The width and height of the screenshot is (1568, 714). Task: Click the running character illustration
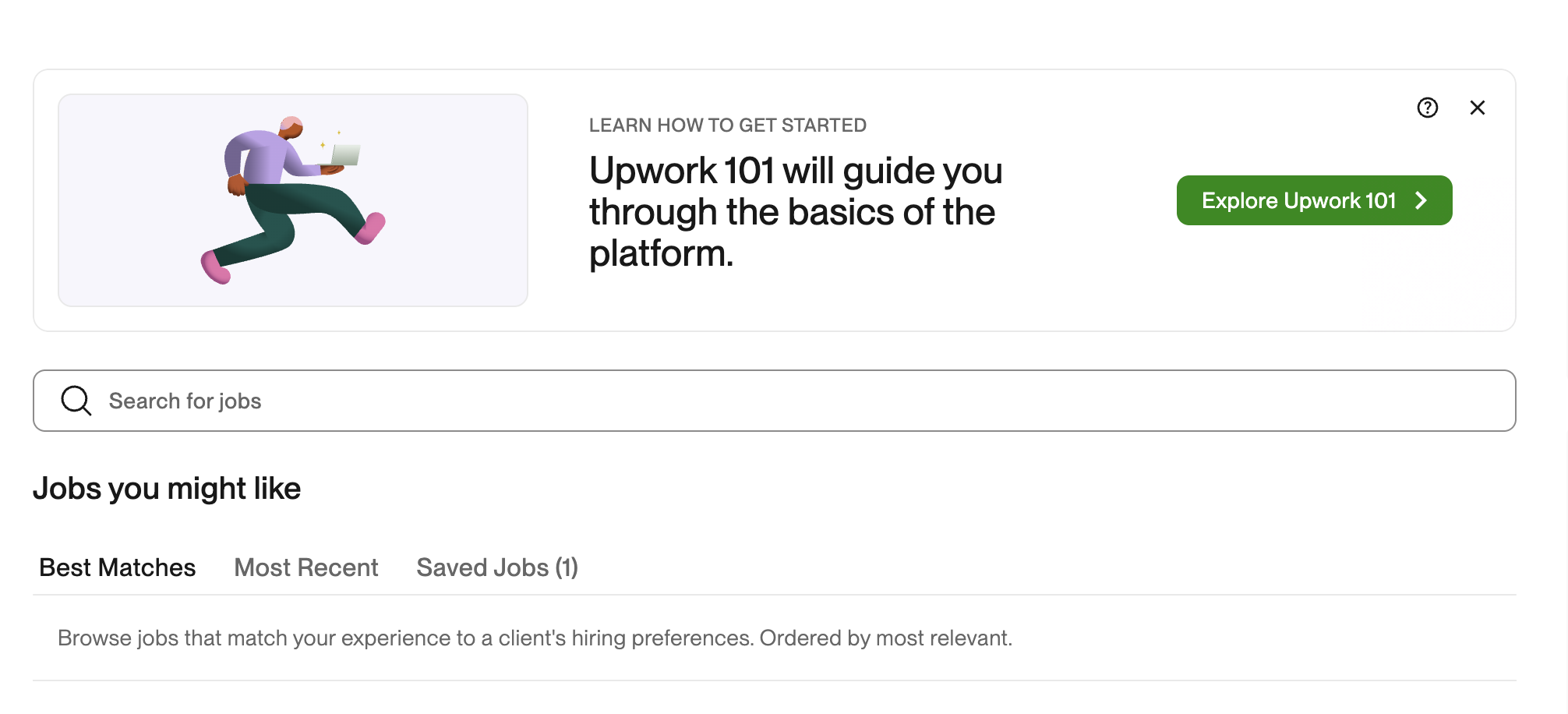click(x=295, y=199)
